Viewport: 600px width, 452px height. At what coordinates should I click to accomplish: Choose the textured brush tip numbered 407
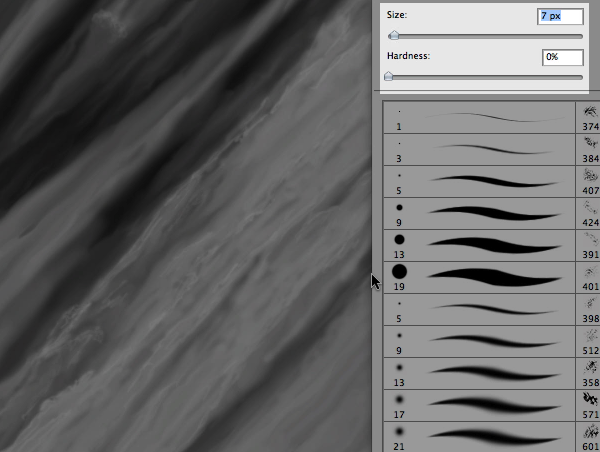588,182
